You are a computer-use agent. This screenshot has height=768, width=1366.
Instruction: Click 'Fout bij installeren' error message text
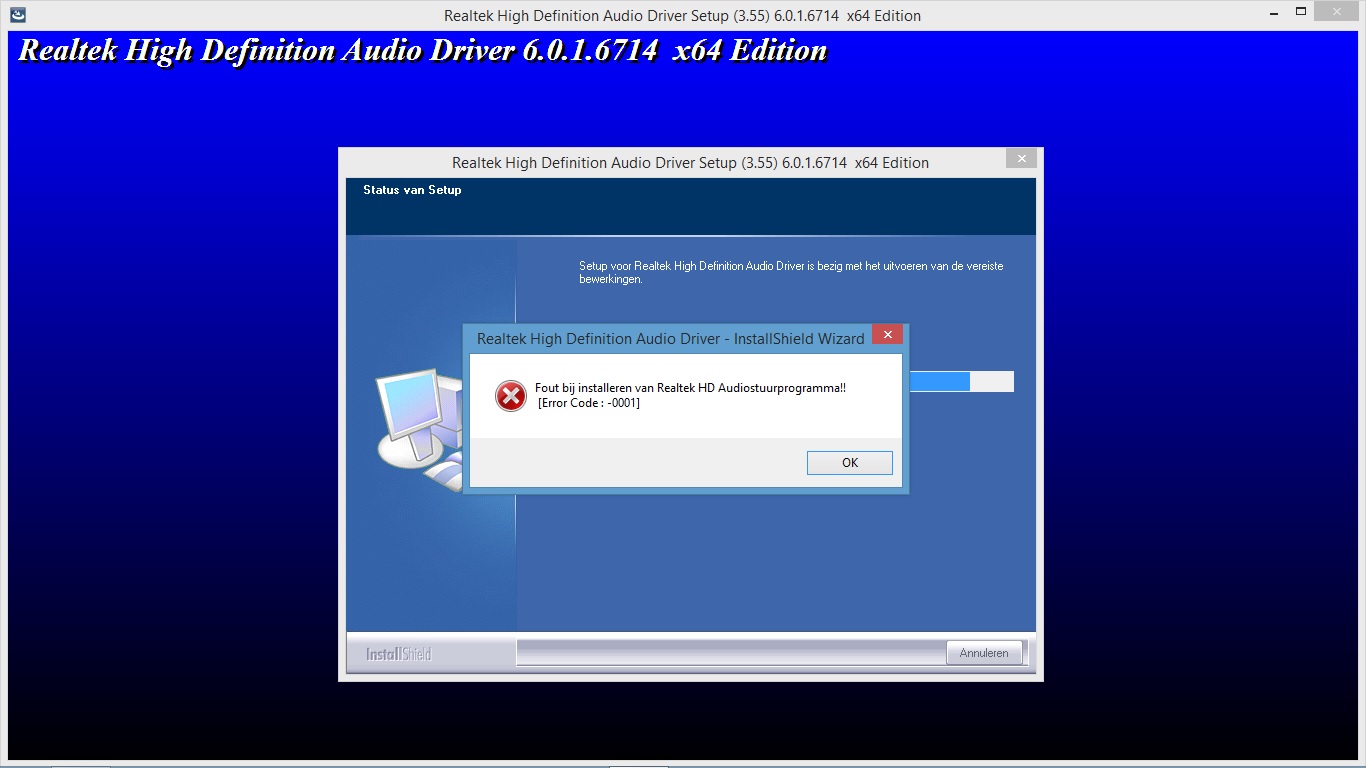pos(690,388)
